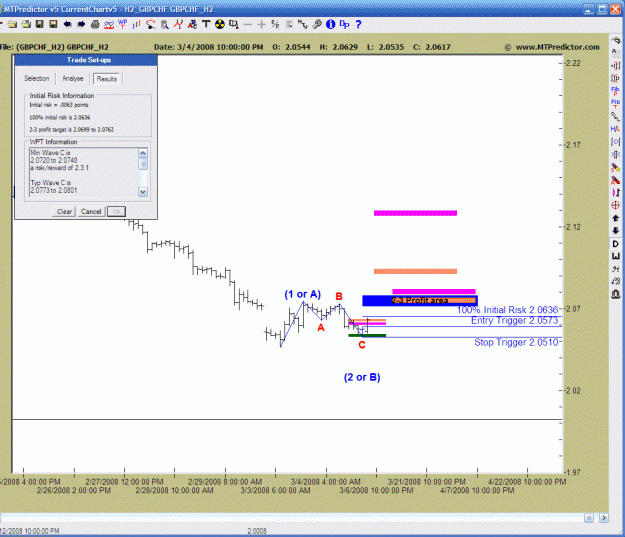
Task: Go forward with the right arrow icon
Action: (81, 25)
